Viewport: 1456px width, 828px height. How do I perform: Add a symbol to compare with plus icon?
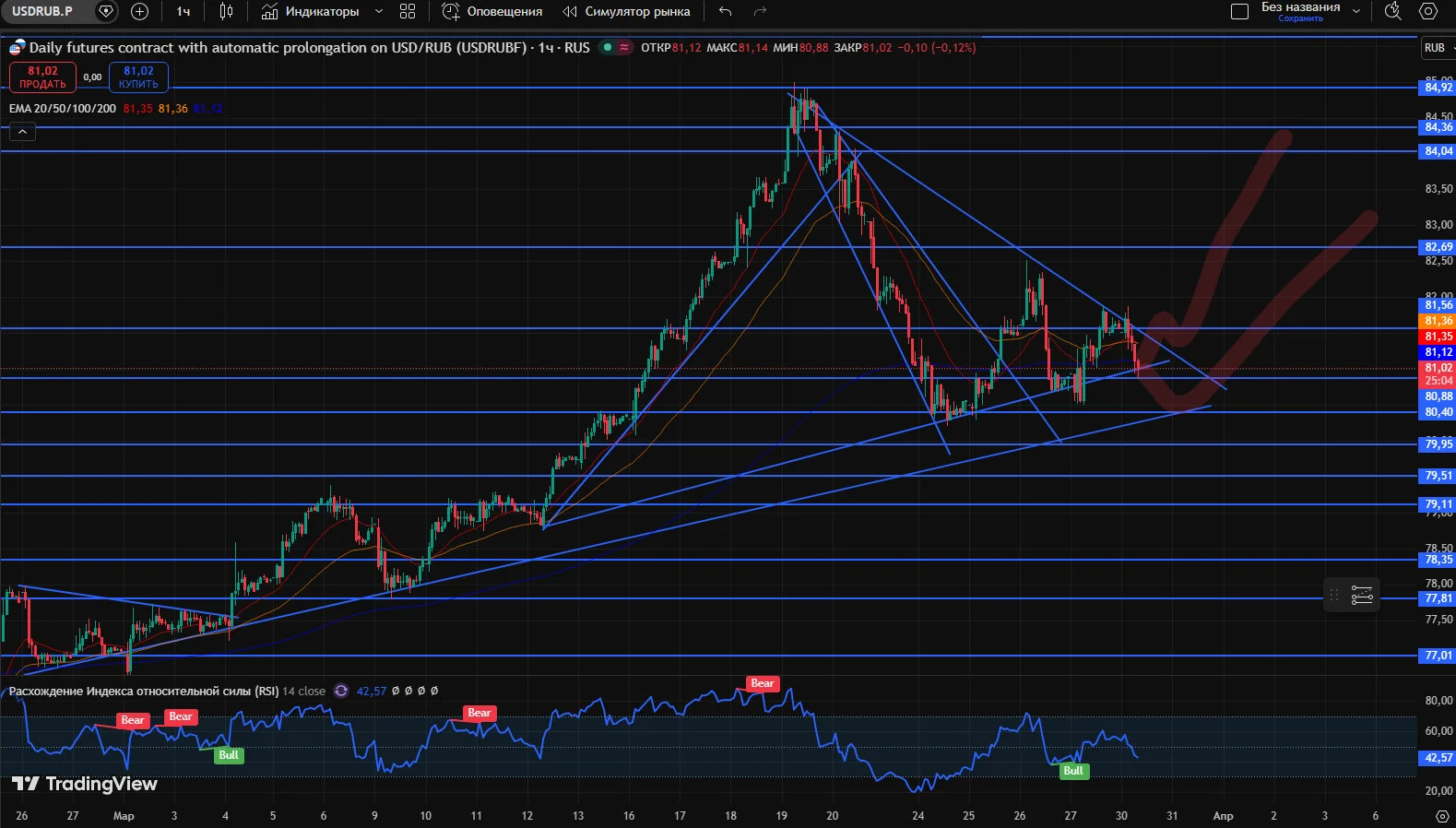(x=140, y=11)
